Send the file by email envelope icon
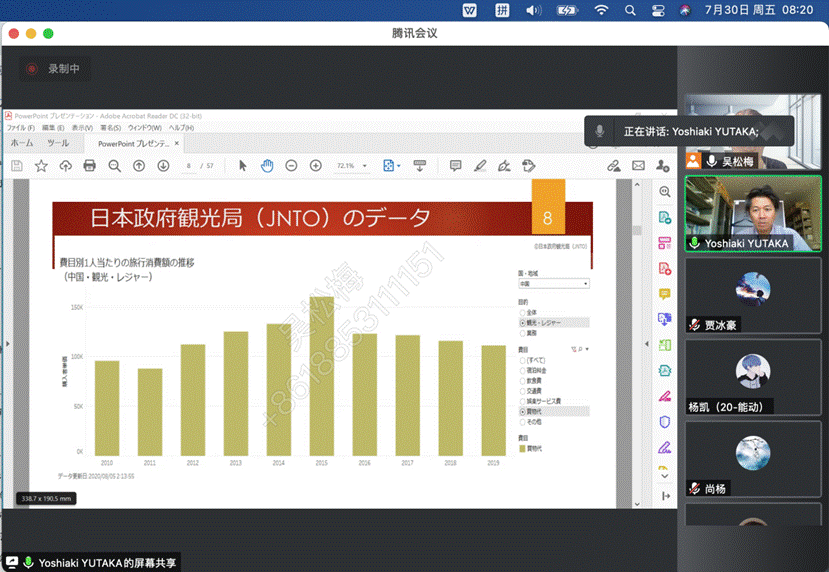The height and width of the screenshot is (572, 829). pyautogui.click(x=639, y=166)
